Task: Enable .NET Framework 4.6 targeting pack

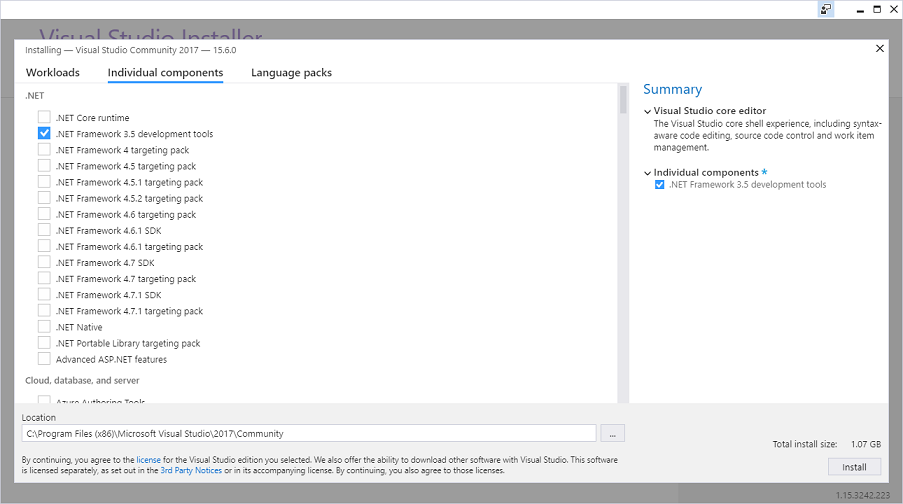Action: (44, 214)
